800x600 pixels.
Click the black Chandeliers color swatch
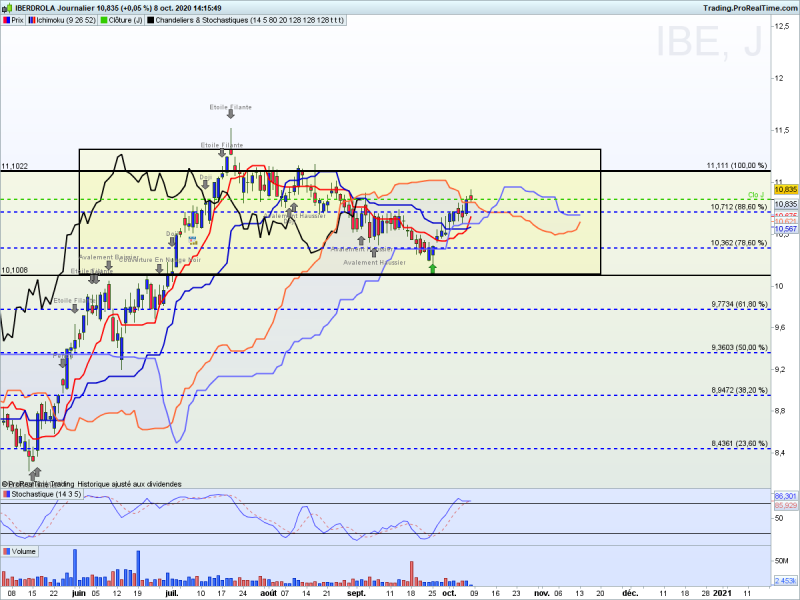151,20
